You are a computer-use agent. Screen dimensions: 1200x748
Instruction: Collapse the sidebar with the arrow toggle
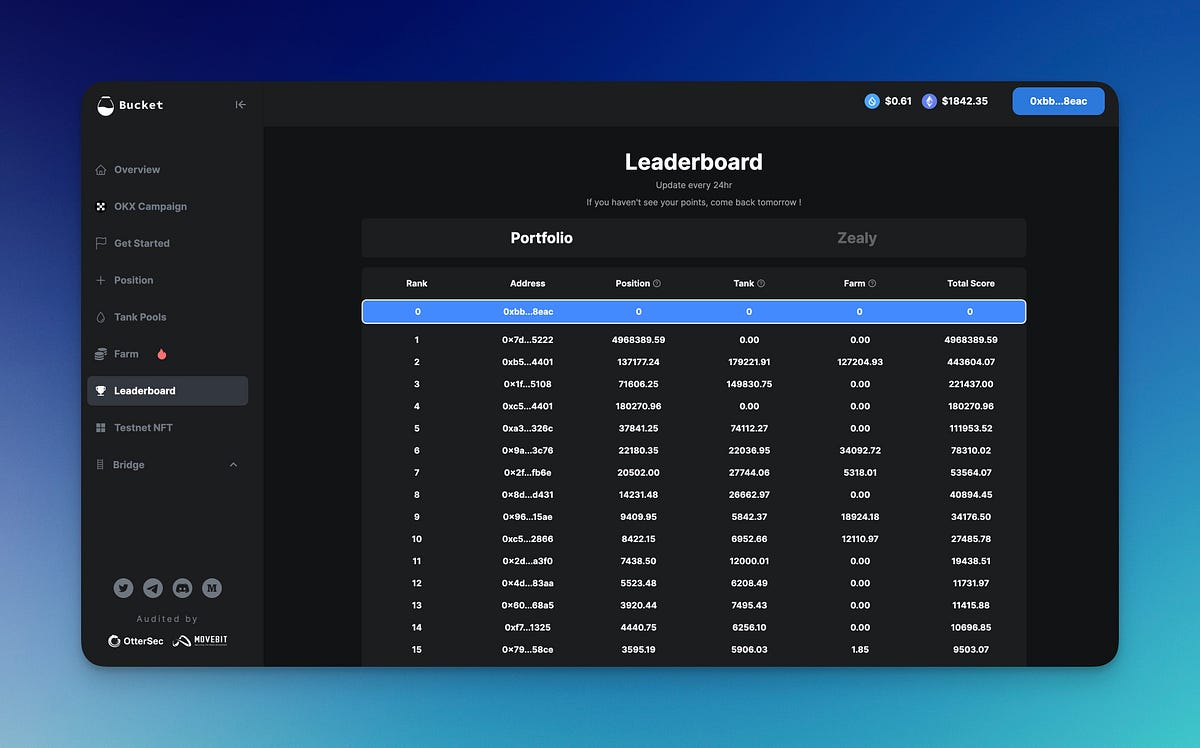click(x=240, y=104)
